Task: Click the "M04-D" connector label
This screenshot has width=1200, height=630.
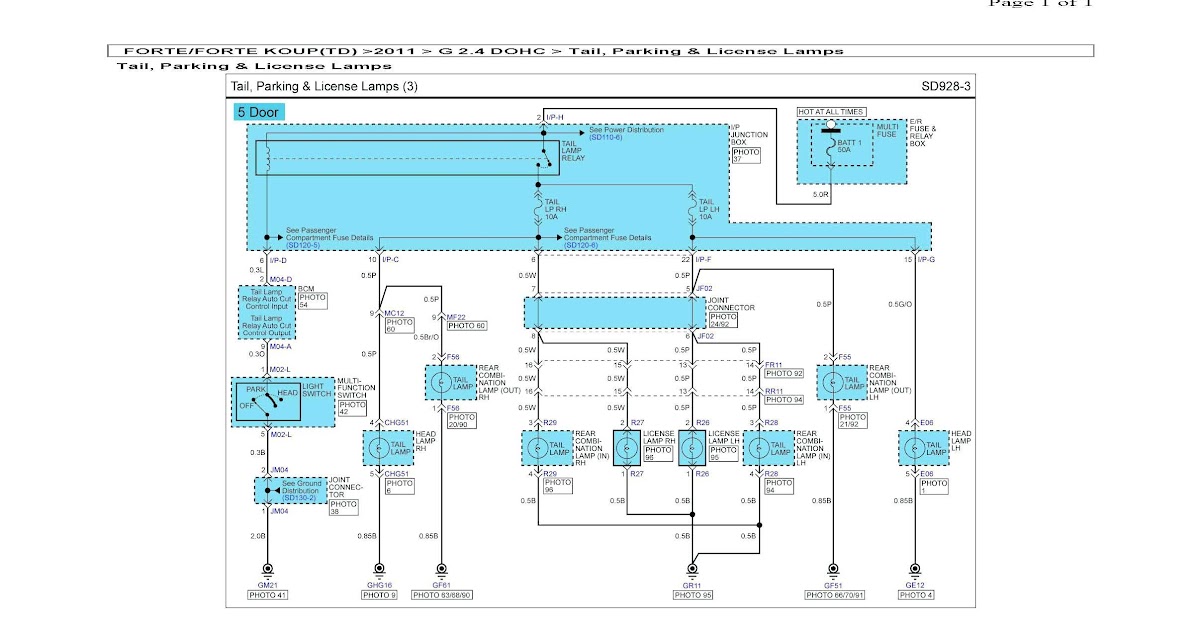Action: (281, 279)
